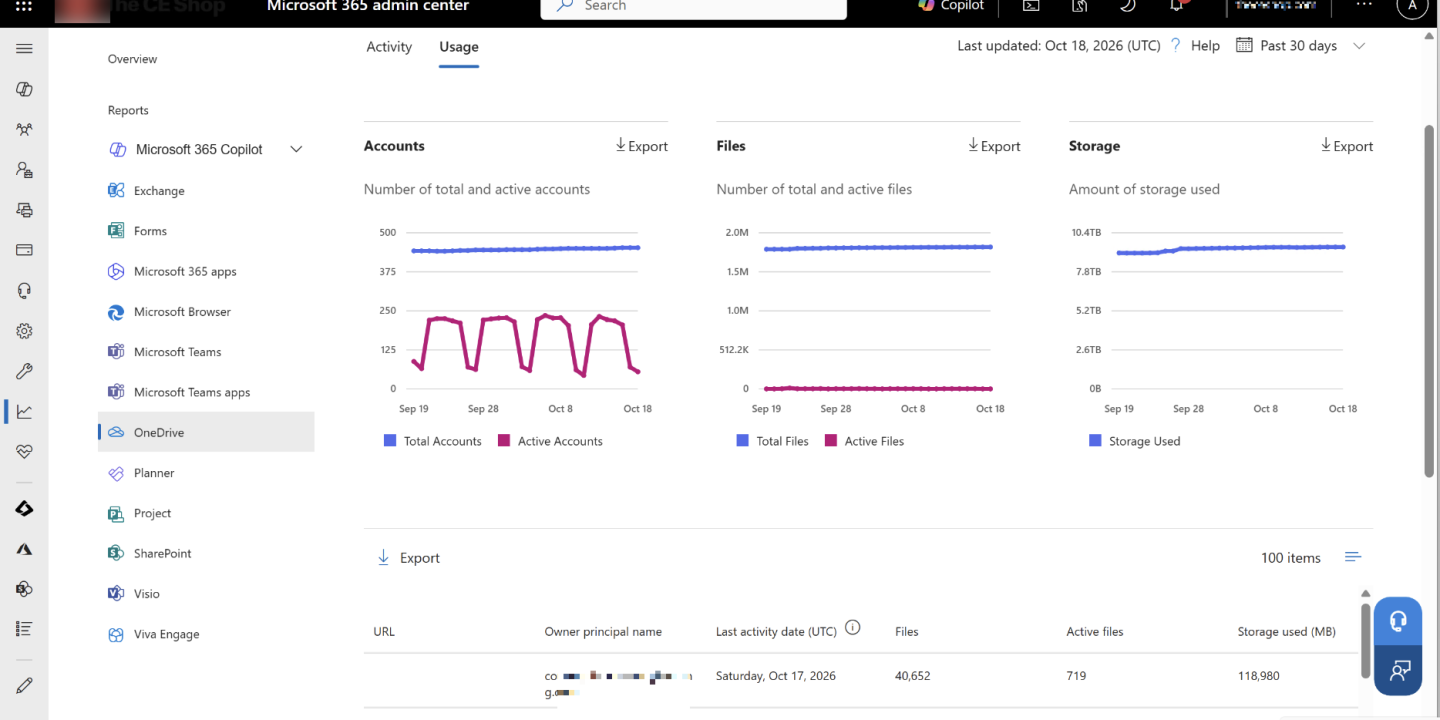
Task: Open the Copilot section in the left rail
Action: (x=24, y=89)
